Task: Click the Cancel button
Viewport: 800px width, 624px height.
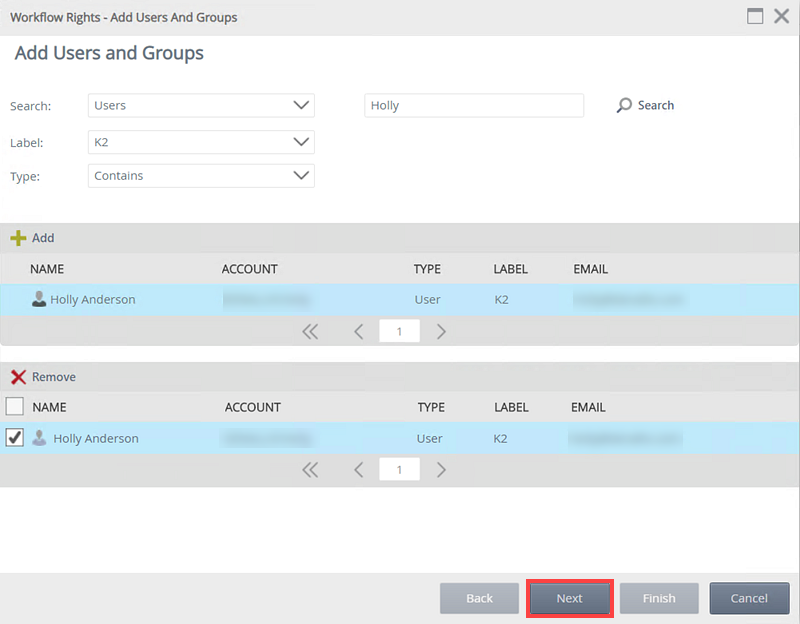Action: tap(749, 598)
